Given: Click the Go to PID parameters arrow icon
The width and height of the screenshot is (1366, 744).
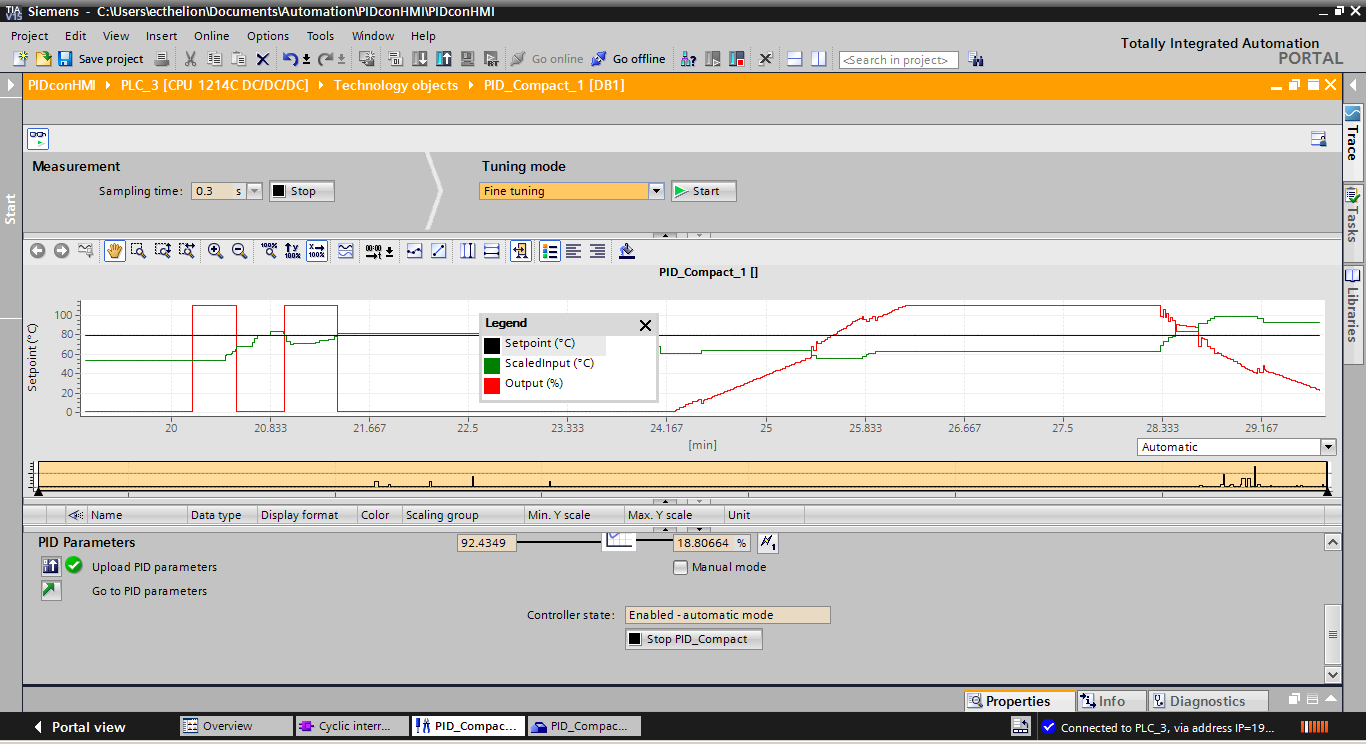Looking at the screenshot, I should [50, 590].
